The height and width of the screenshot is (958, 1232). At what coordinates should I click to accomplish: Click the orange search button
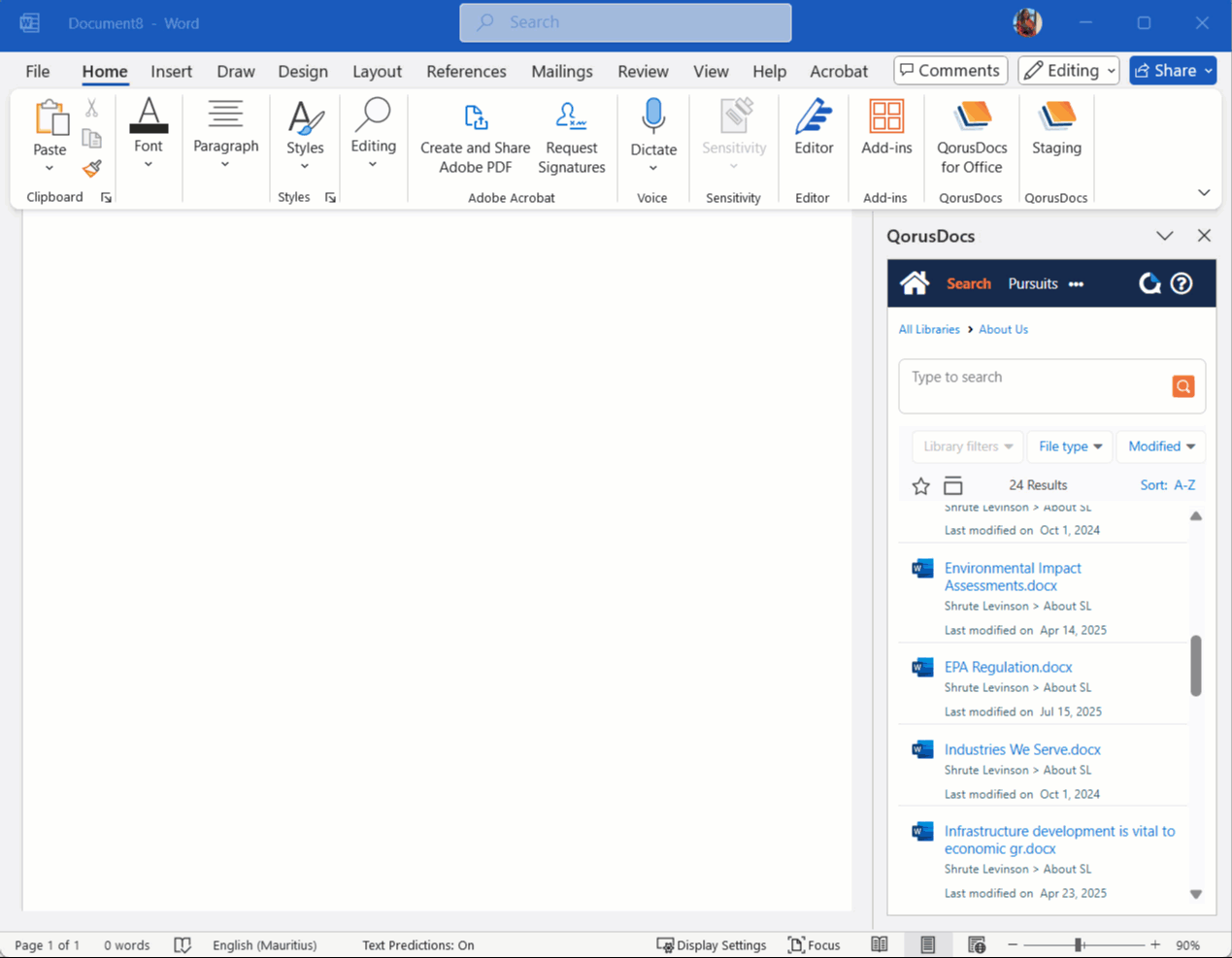point(1182,386)
